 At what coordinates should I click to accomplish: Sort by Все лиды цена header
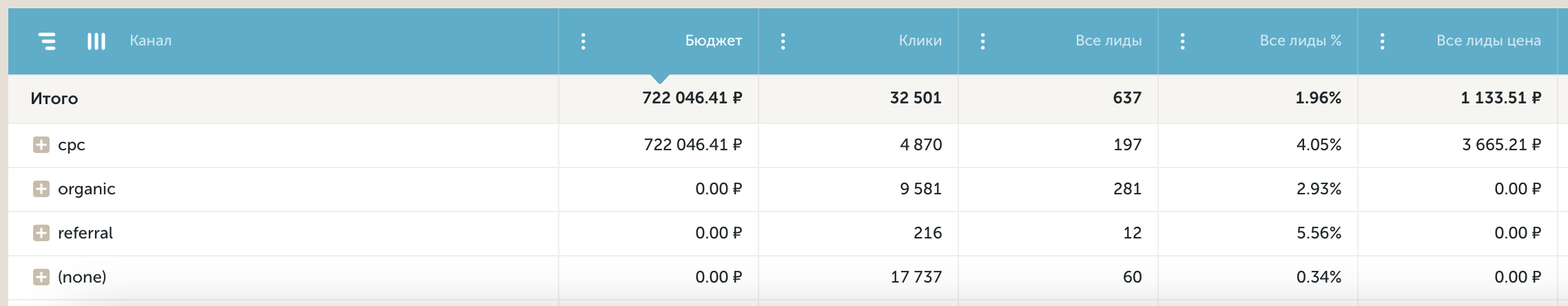point(1488,41)
